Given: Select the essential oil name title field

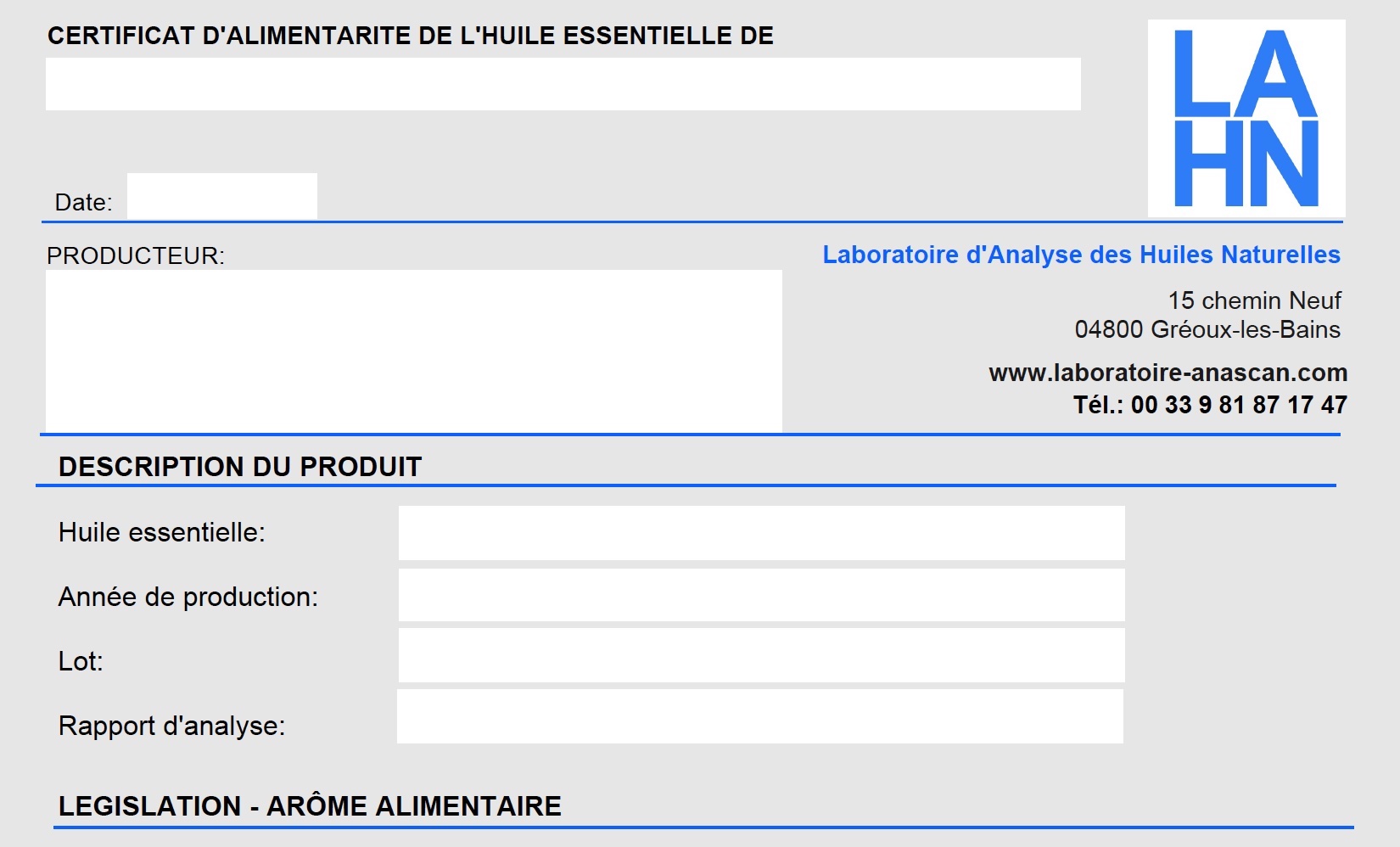Looking at the screenshot, I should pyautogui.click(x=563, y=84).
